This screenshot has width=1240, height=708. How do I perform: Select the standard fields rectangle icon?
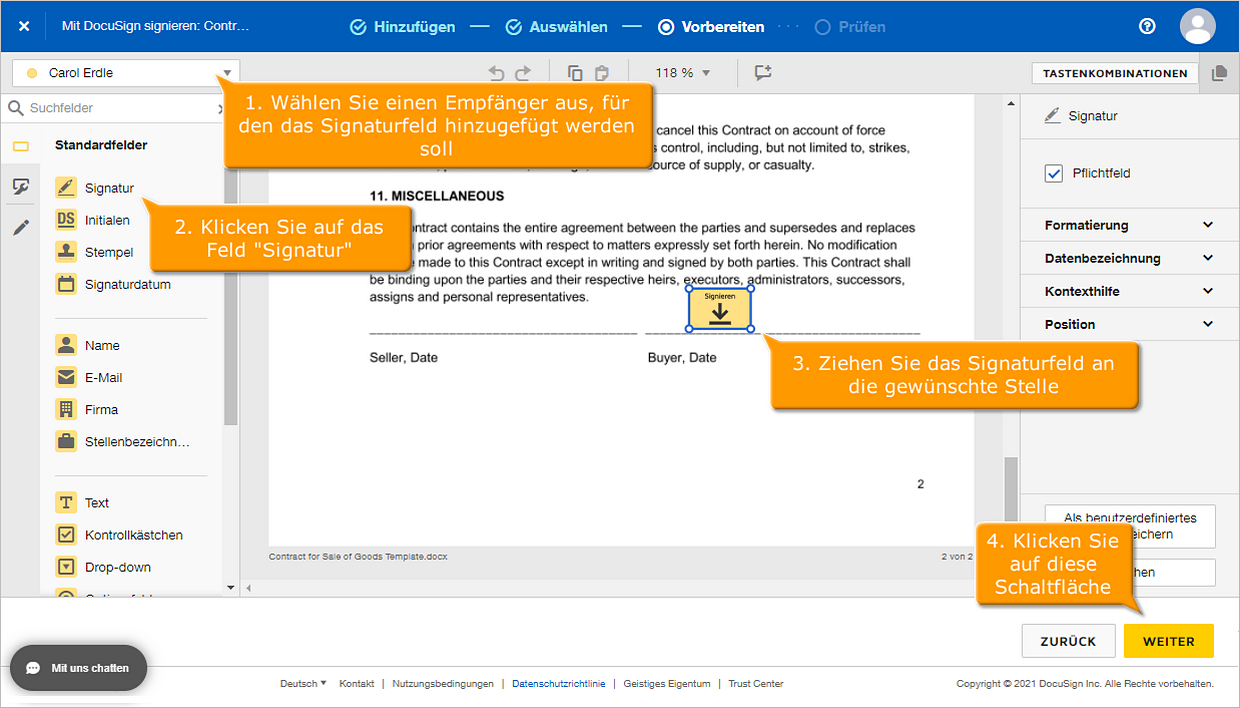click(20, 146)
